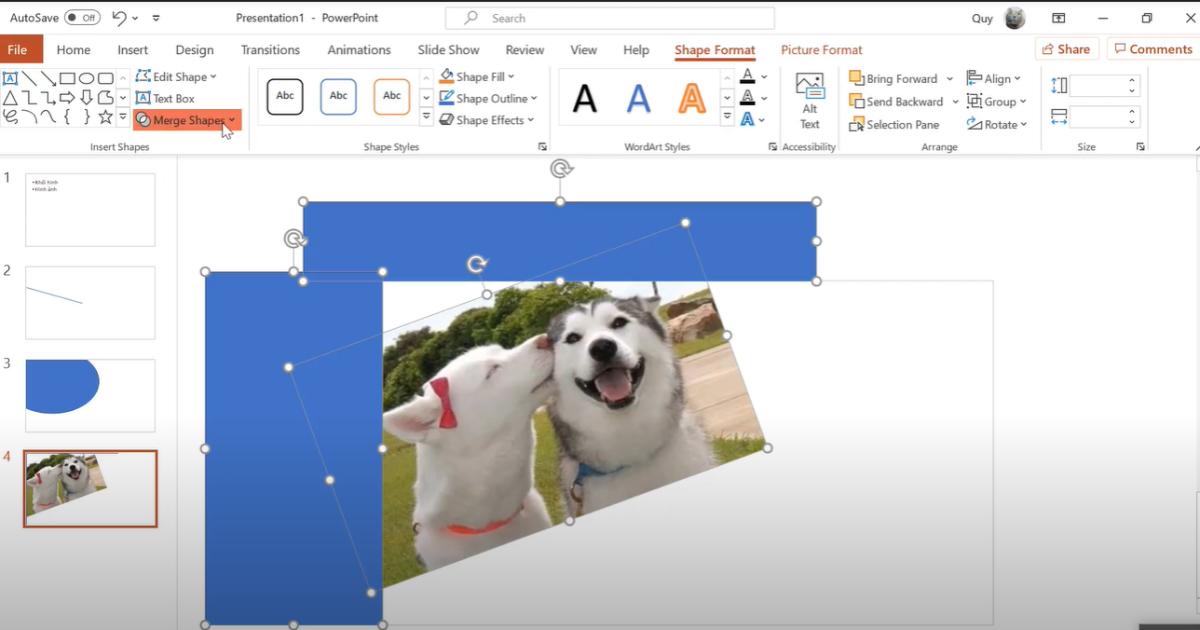Open the Animations ribbon tab

tap(359, 50)
